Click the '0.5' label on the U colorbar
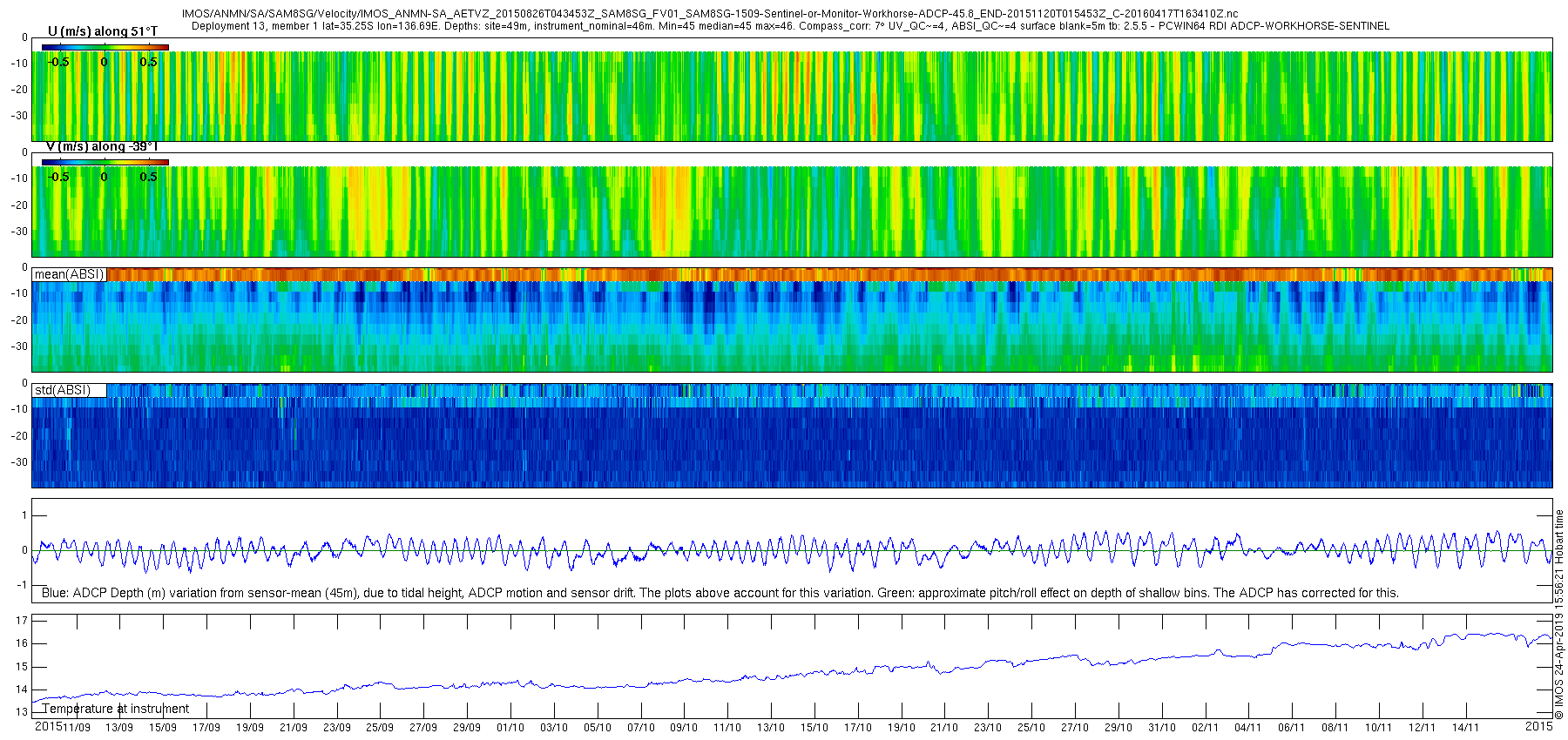Screen dimensions: 1568x740 [x=149, y=62]
